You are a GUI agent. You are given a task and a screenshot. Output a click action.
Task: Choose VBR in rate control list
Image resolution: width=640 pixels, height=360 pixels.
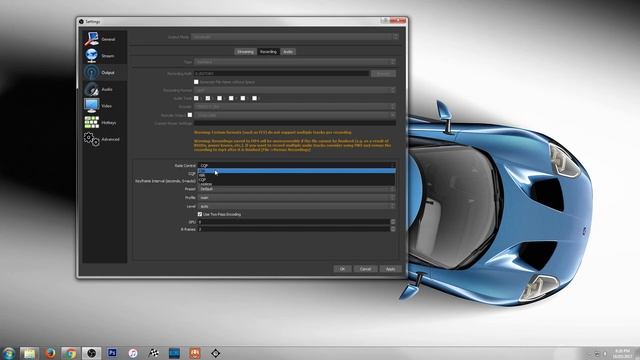click(296, 175)
